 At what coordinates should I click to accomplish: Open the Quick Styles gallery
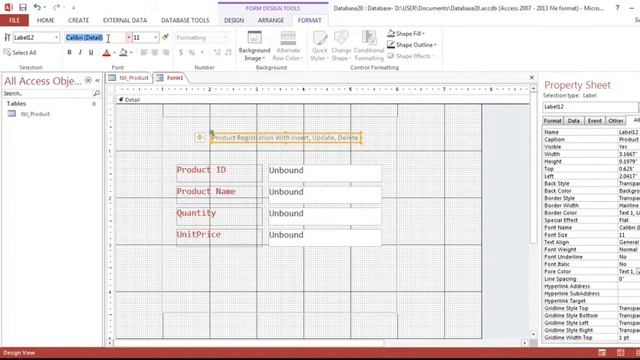[x=319, y=46]
